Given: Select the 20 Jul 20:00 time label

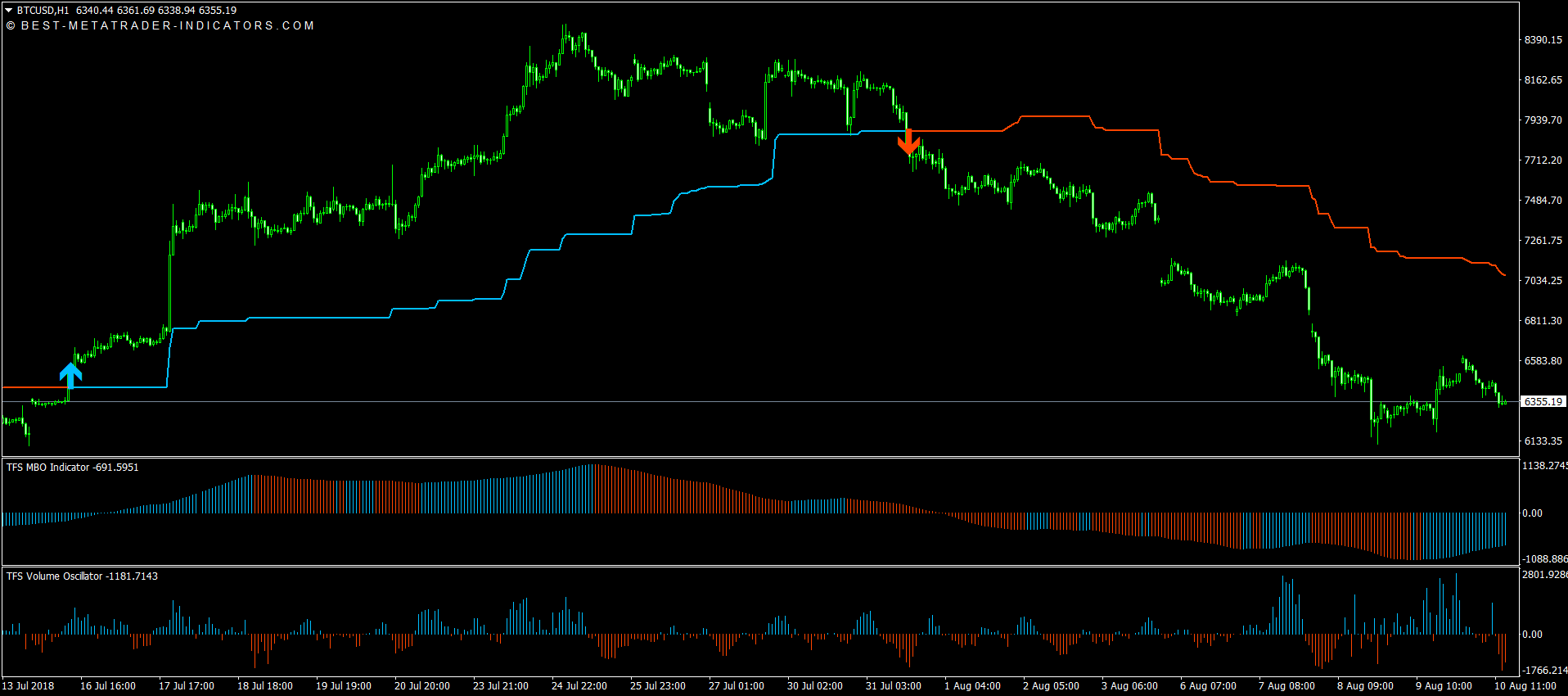Looking at the screenshot, I should click(422, 686).
